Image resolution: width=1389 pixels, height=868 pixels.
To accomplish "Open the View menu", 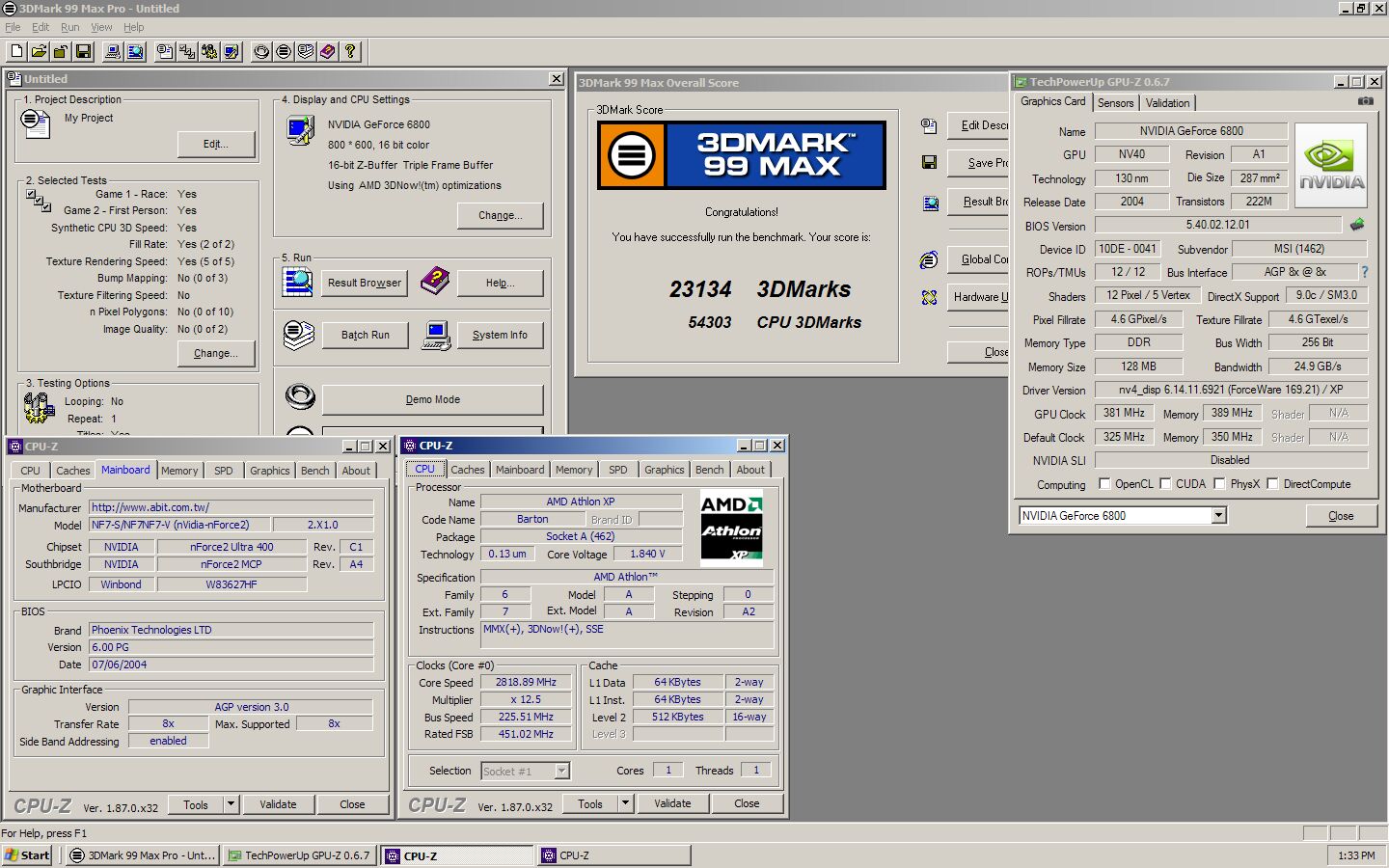I will click(101, 27).
